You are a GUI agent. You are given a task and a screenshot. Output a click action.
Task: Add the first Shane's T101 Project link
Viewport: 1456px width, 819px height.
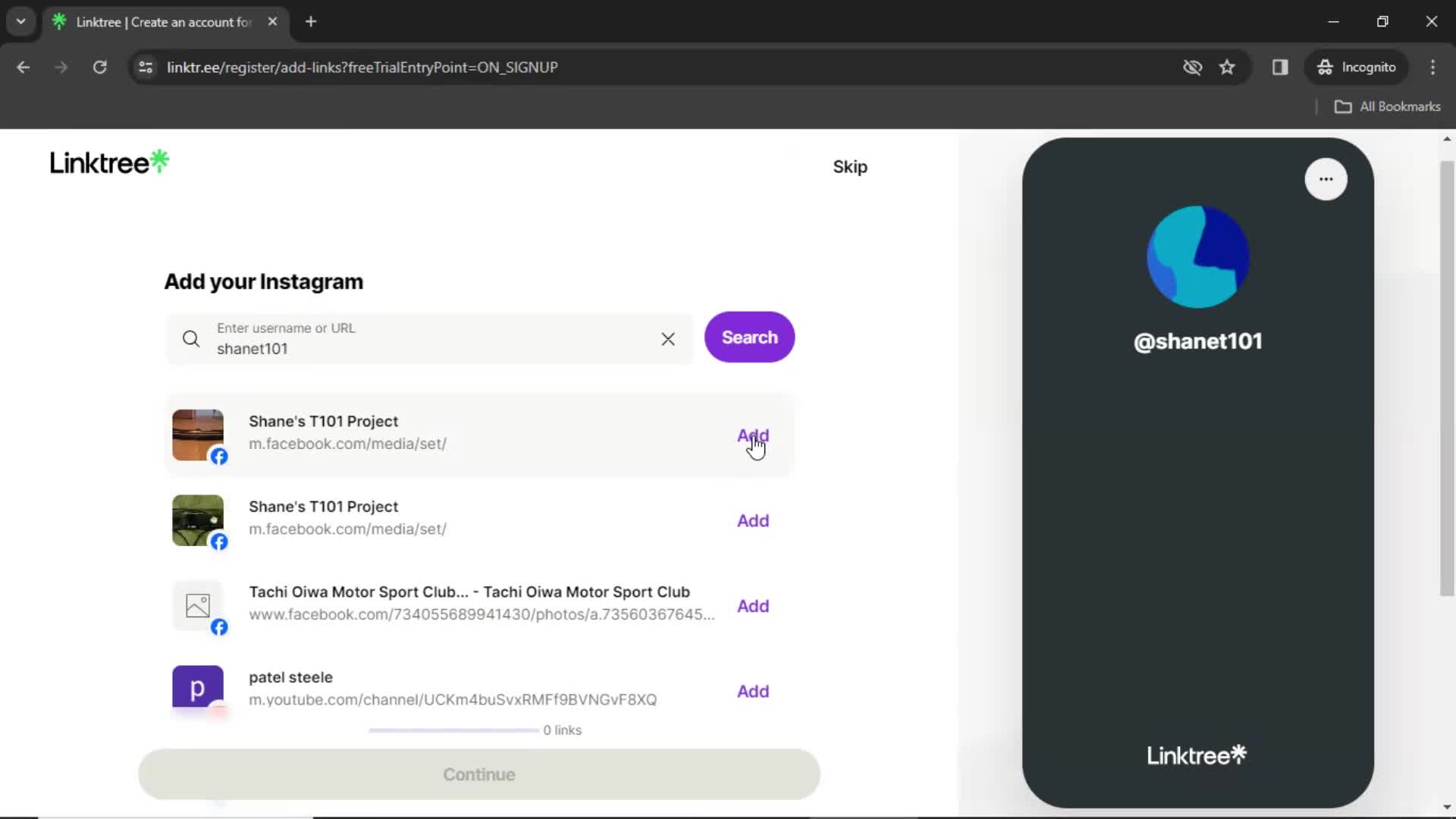click(x=753, y=436)
